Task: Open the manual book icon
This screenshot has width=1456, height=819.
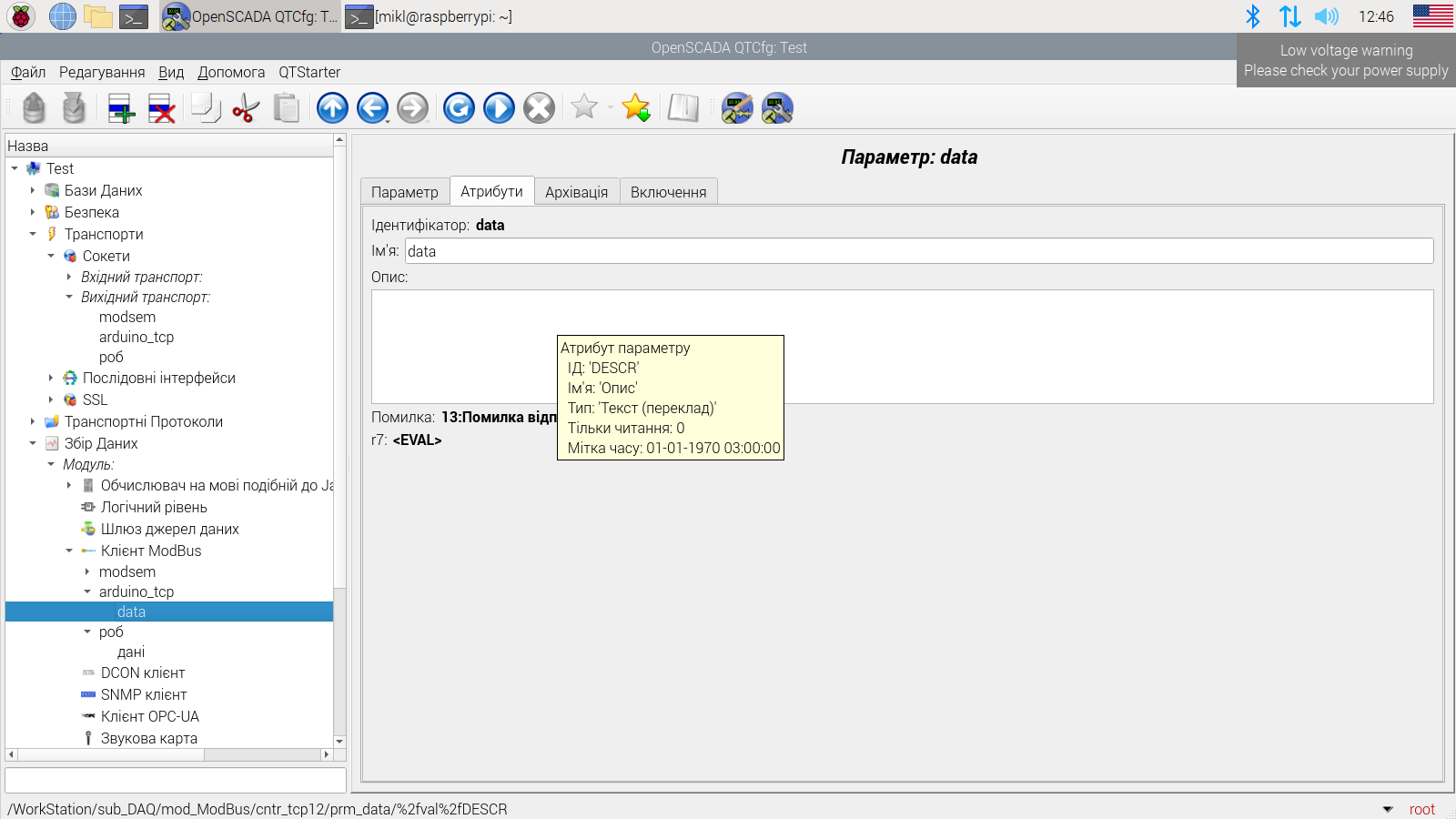Action: click(x=682, y=108)
